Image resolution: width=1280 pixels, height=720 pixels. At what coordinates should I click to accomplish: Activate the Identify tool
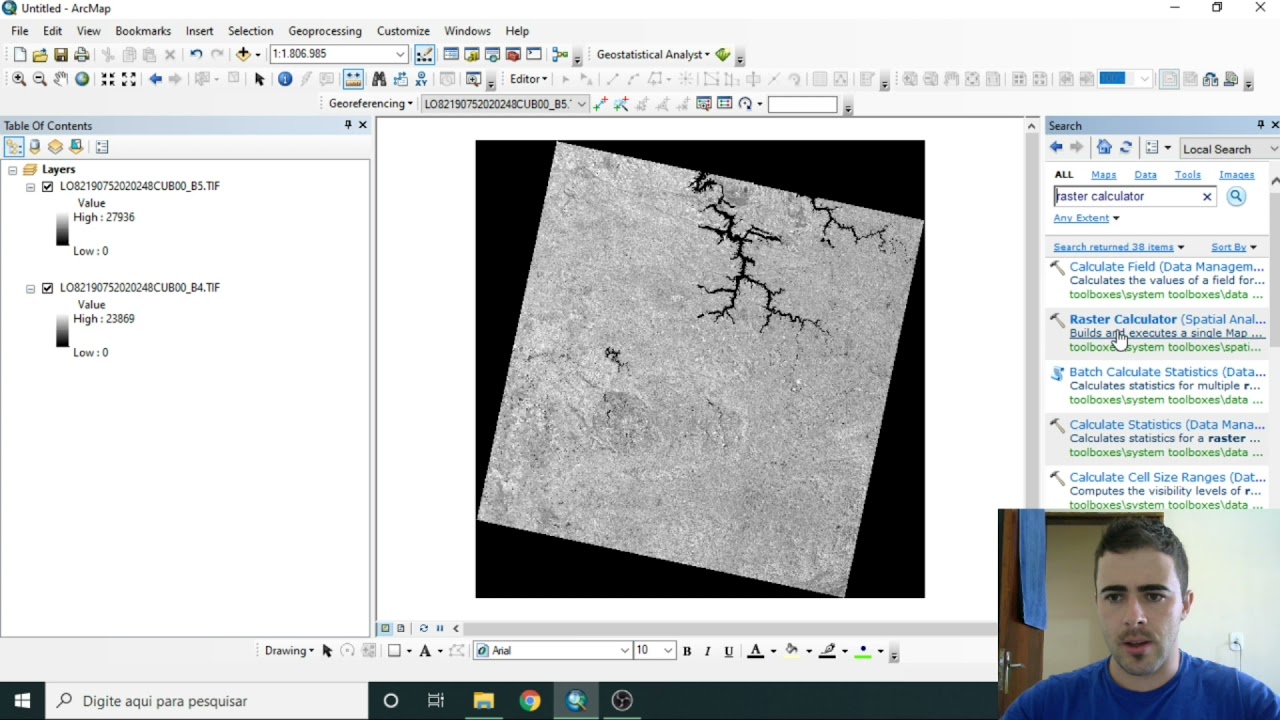coord(285,79)
